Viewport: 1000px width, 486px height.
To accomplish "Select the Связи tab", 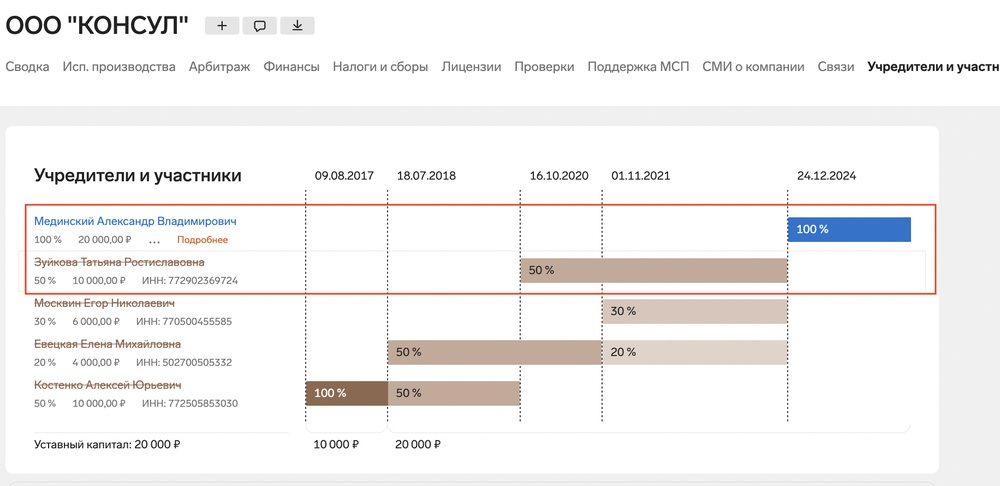I will [836, 67].
